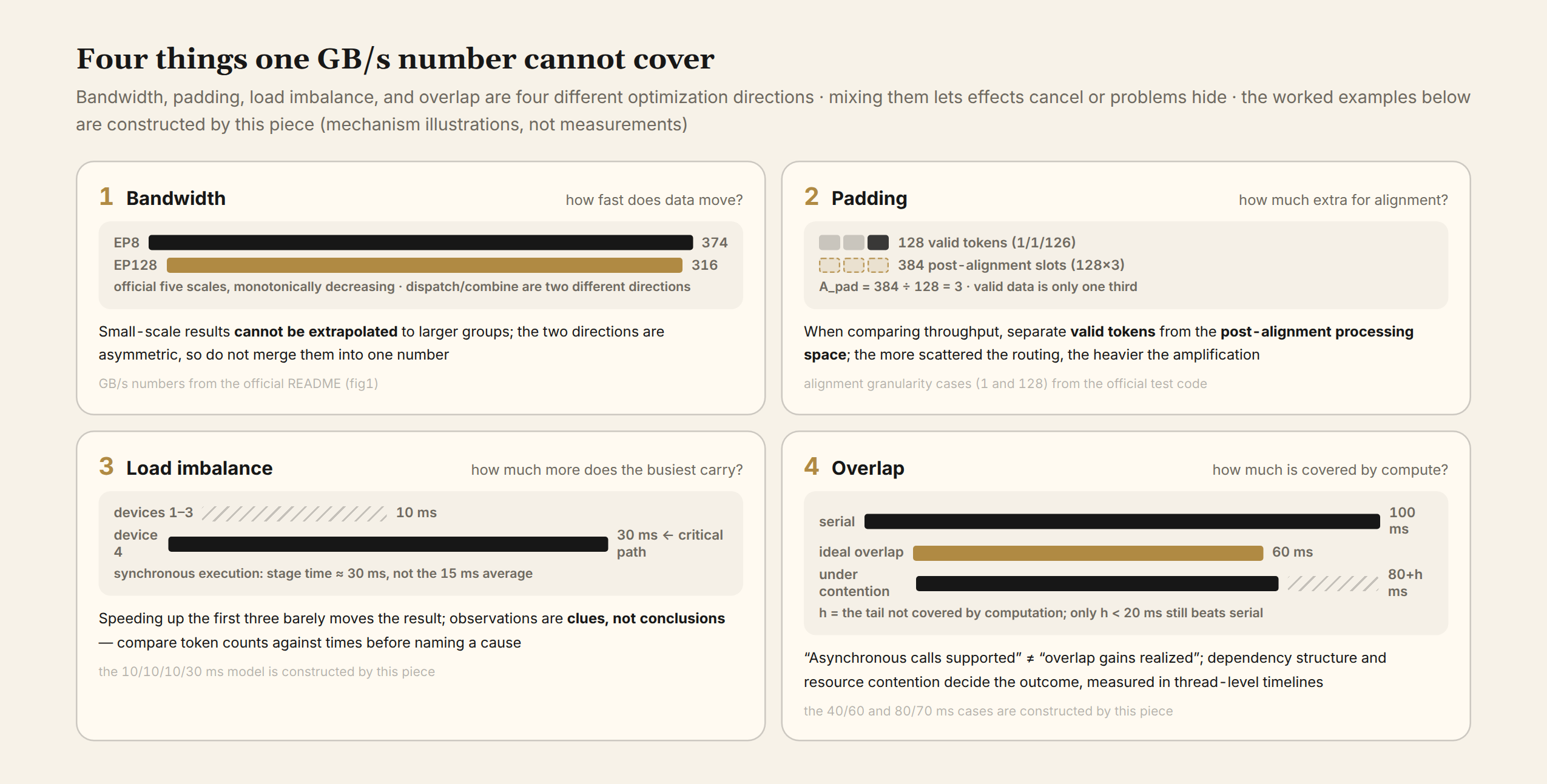1547x784 pixels.
Task: Select the 'Load imbalance' card heading
Action: 199,468
